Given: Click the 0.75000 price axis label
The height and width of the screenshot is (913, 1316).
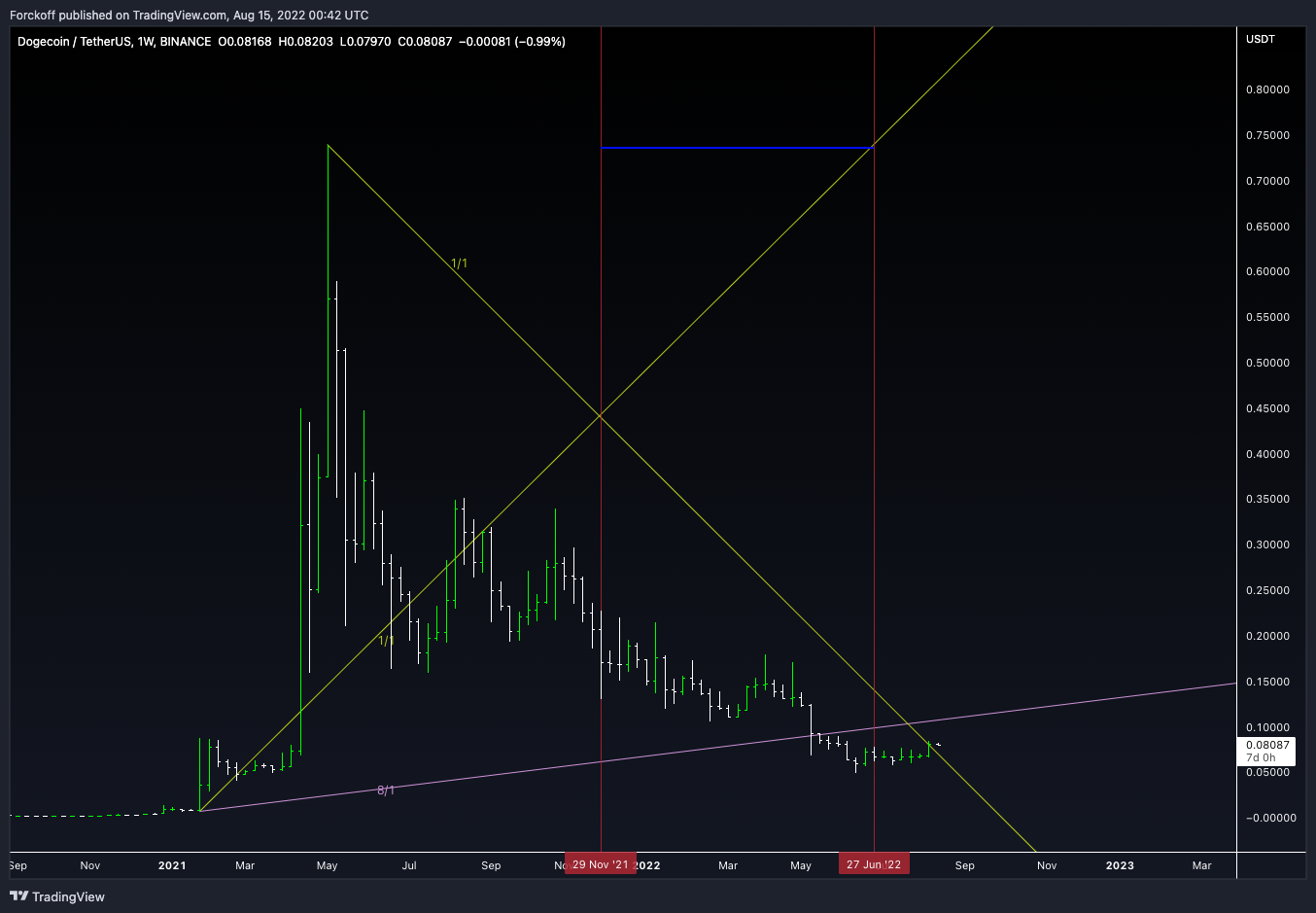Looking at the screenshot, I should (1267, 135).
